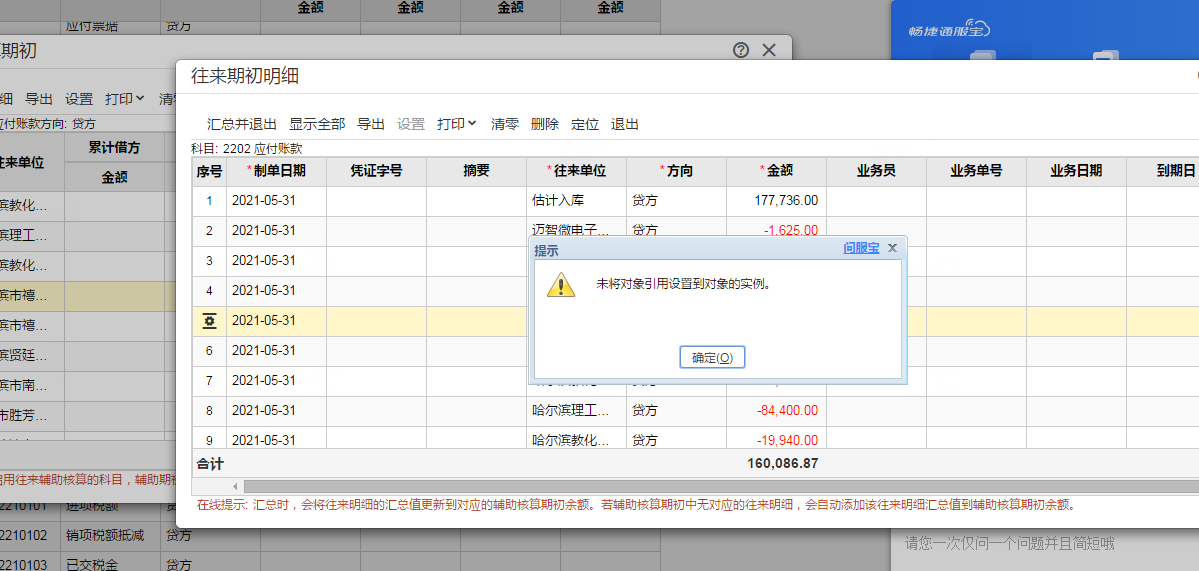This screenshot has width=1199, height=571.
Task: Click the 畅捷通服宝 logo in the blue panel
Action: (x=950, y=29)
